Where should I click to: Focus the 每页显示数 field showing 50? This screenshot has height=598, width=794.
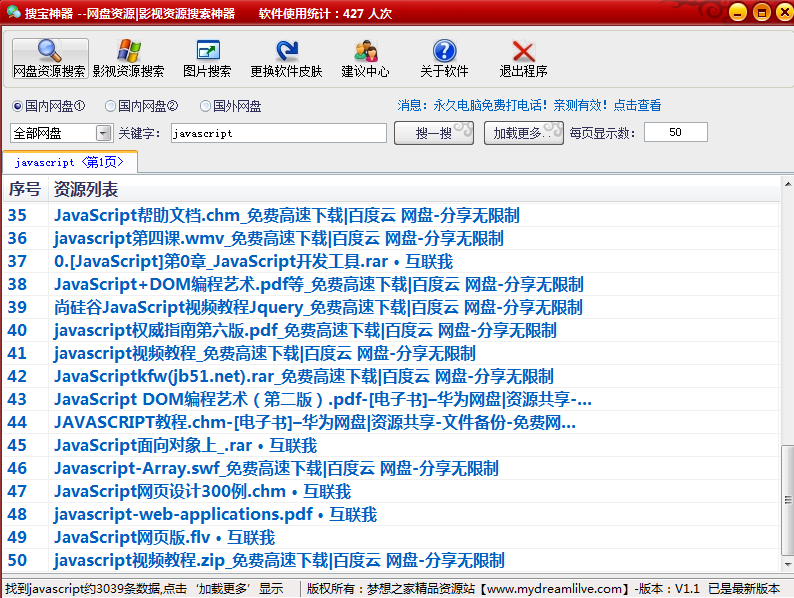676,132
